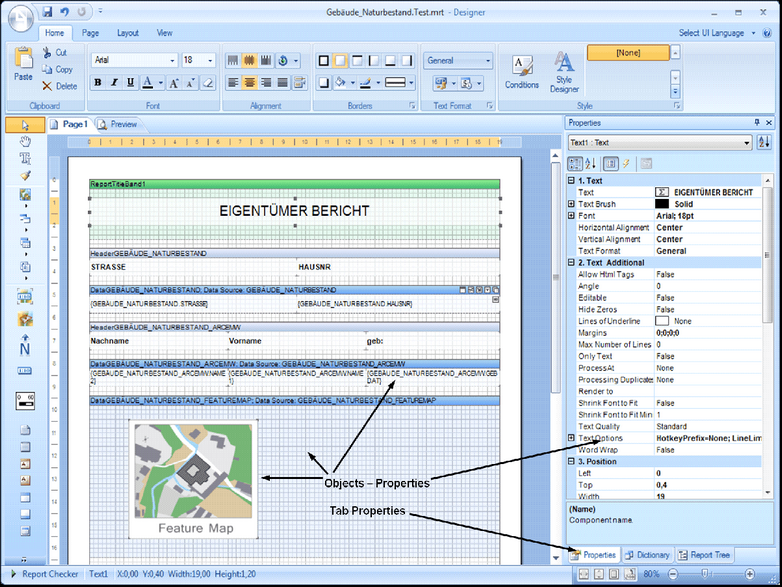Enable center horizontal alignment
The height and width of the screenshot is (587, 782).
[249, 83]
